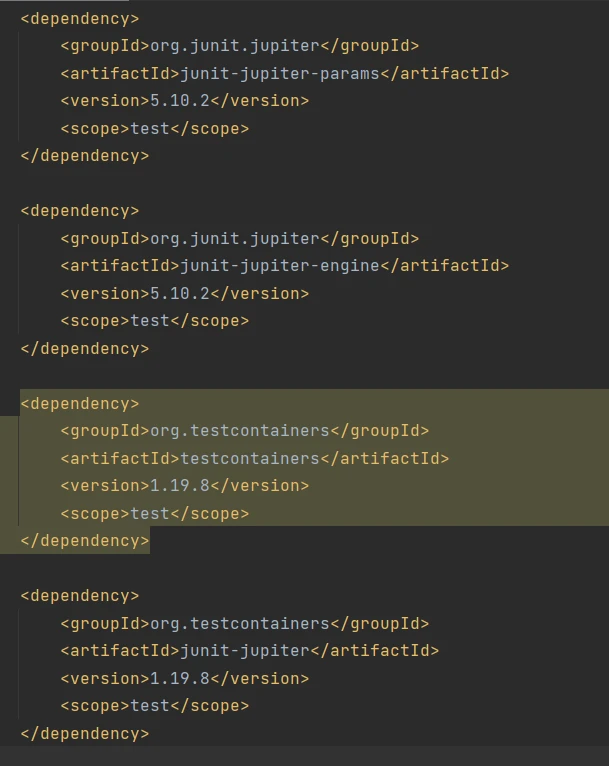Click the test scope in junit-jupiter-params dependency
This screenshot has height=766, width=609.
[x=149, y=128]
